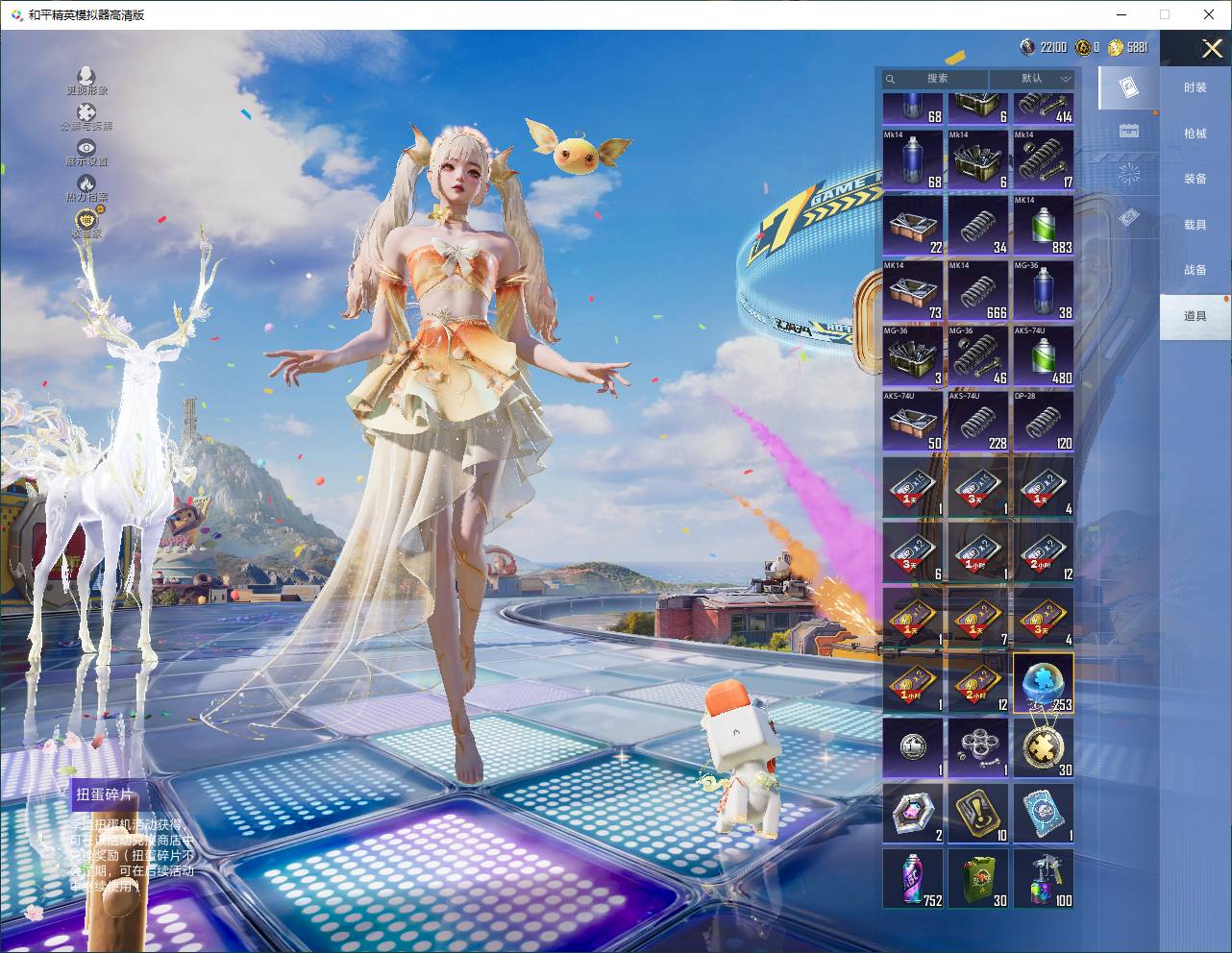
Task: Select the MG-36 parts crate, count 3
Action: (913, 355)
